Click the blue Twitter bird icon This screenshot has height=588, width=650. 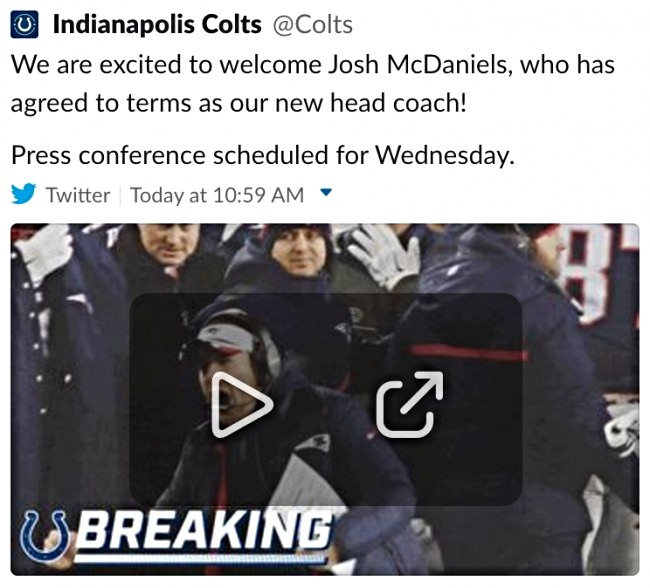click(x=23, y=194)
